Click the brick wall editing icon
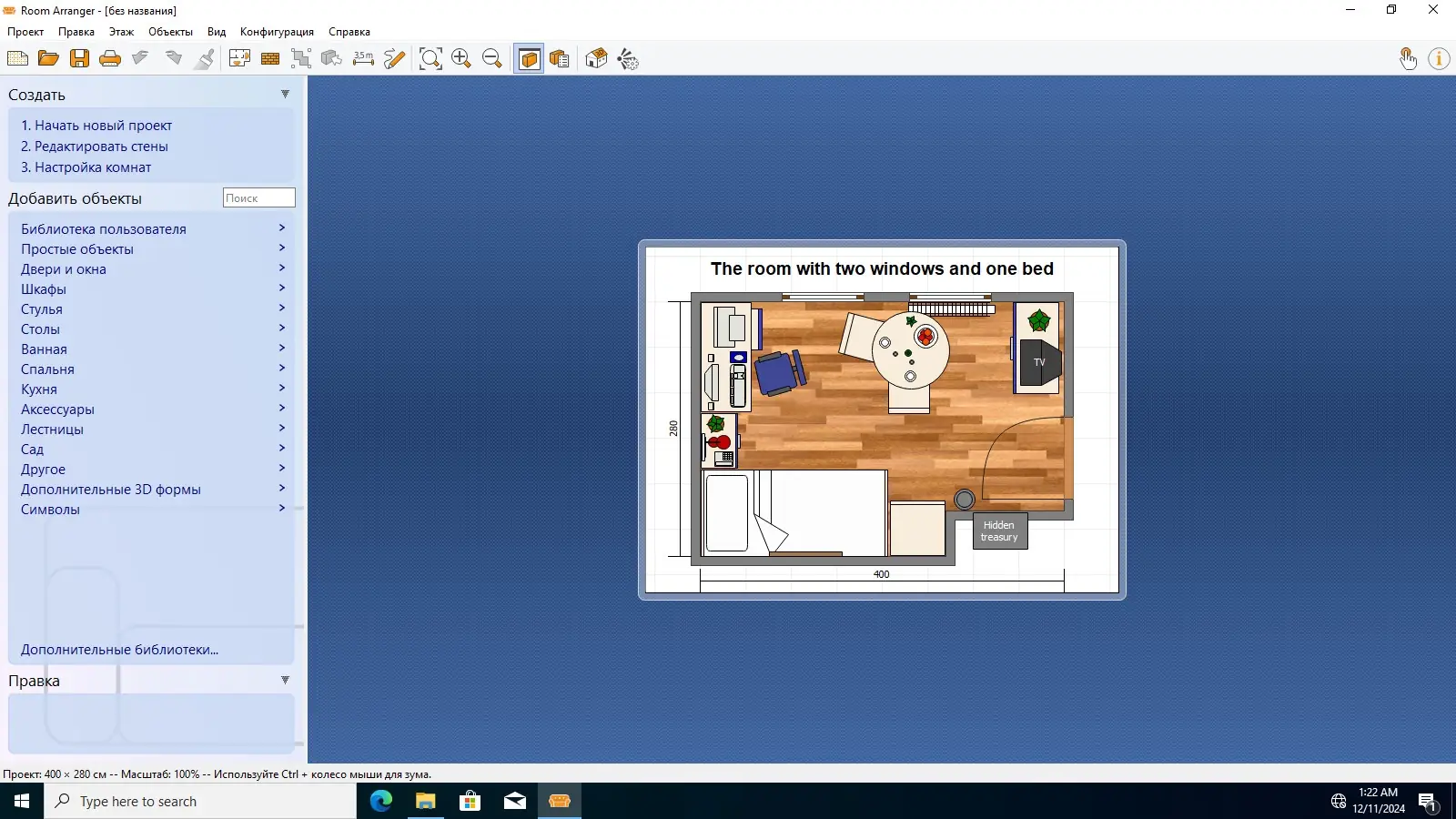 270,59
